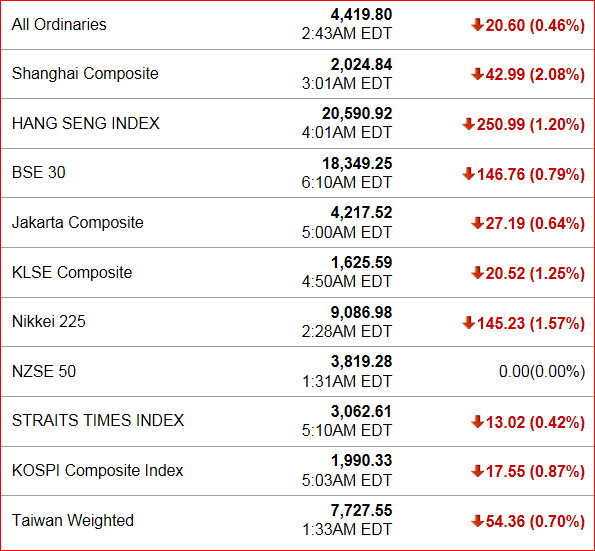This screenshot has width=595, height=551.
Task: Open the BSE 30 index name
Action: click(39, 173)
